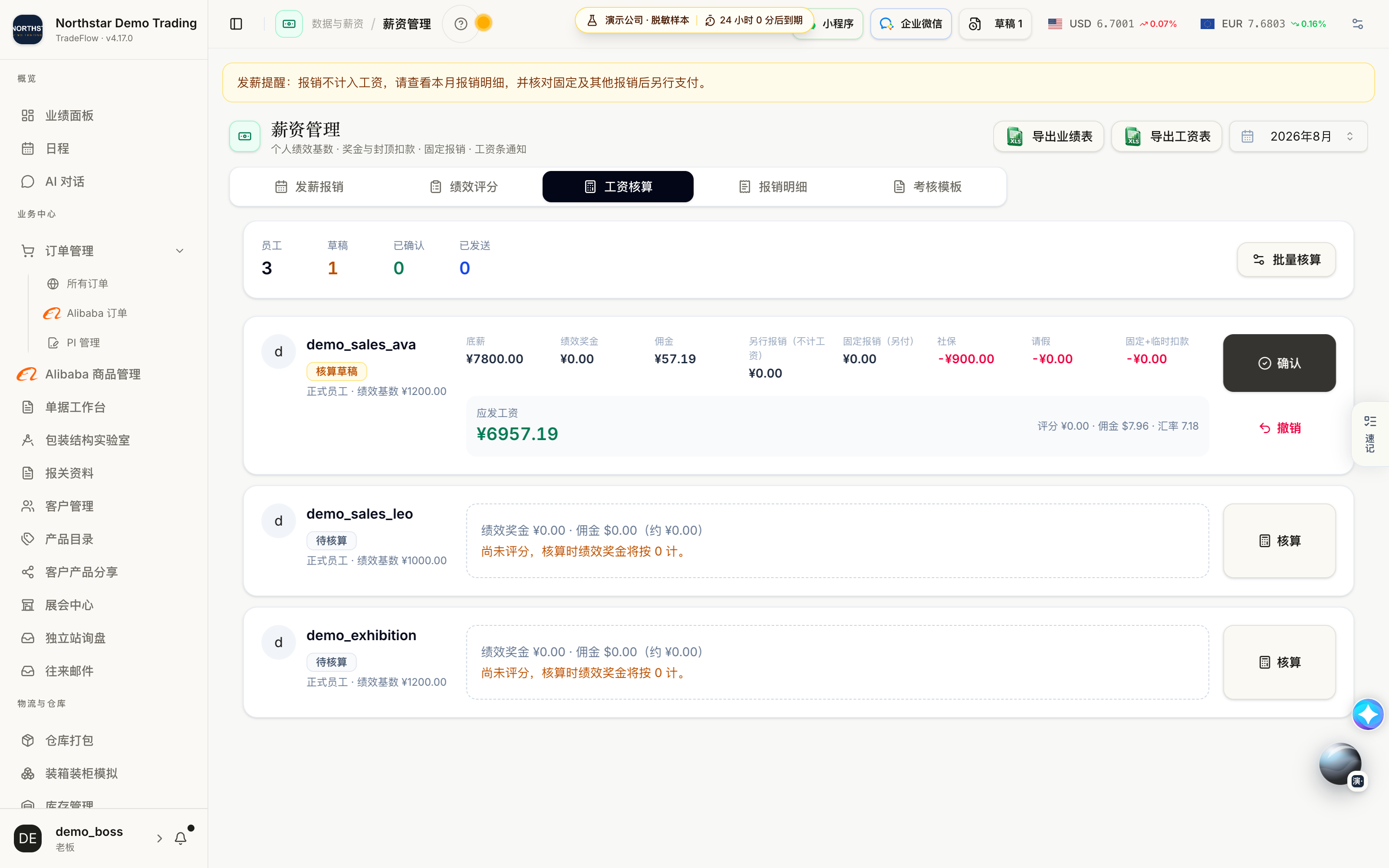Viewport: 1389px width, 868px height.
Task: Click 导出工资表 export button
Action: (x=1166, y=136)
